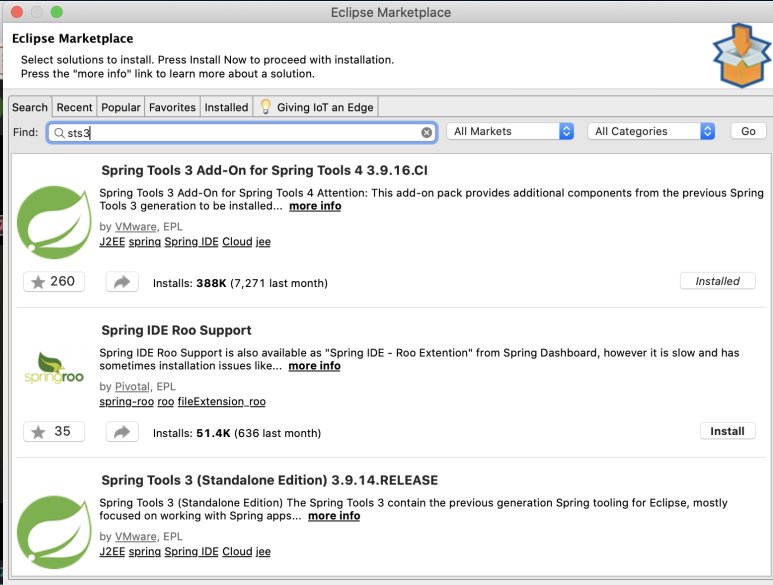Click the Spring leaf logo of the Add-On entry
Screen dimensions: 773x585
54,222
